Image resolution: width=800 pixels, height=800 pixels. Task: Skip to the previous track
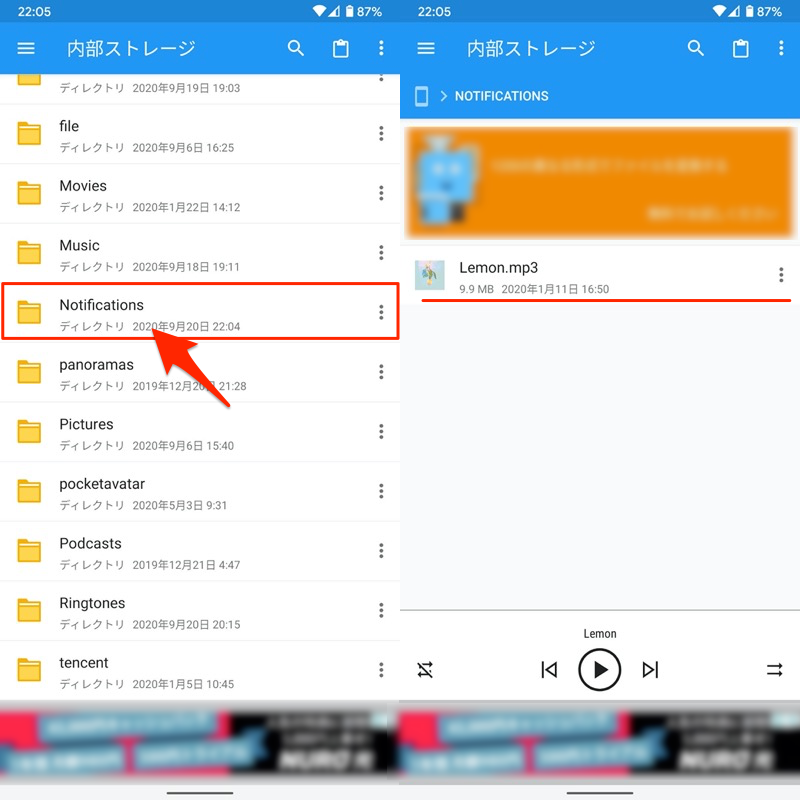549,670
